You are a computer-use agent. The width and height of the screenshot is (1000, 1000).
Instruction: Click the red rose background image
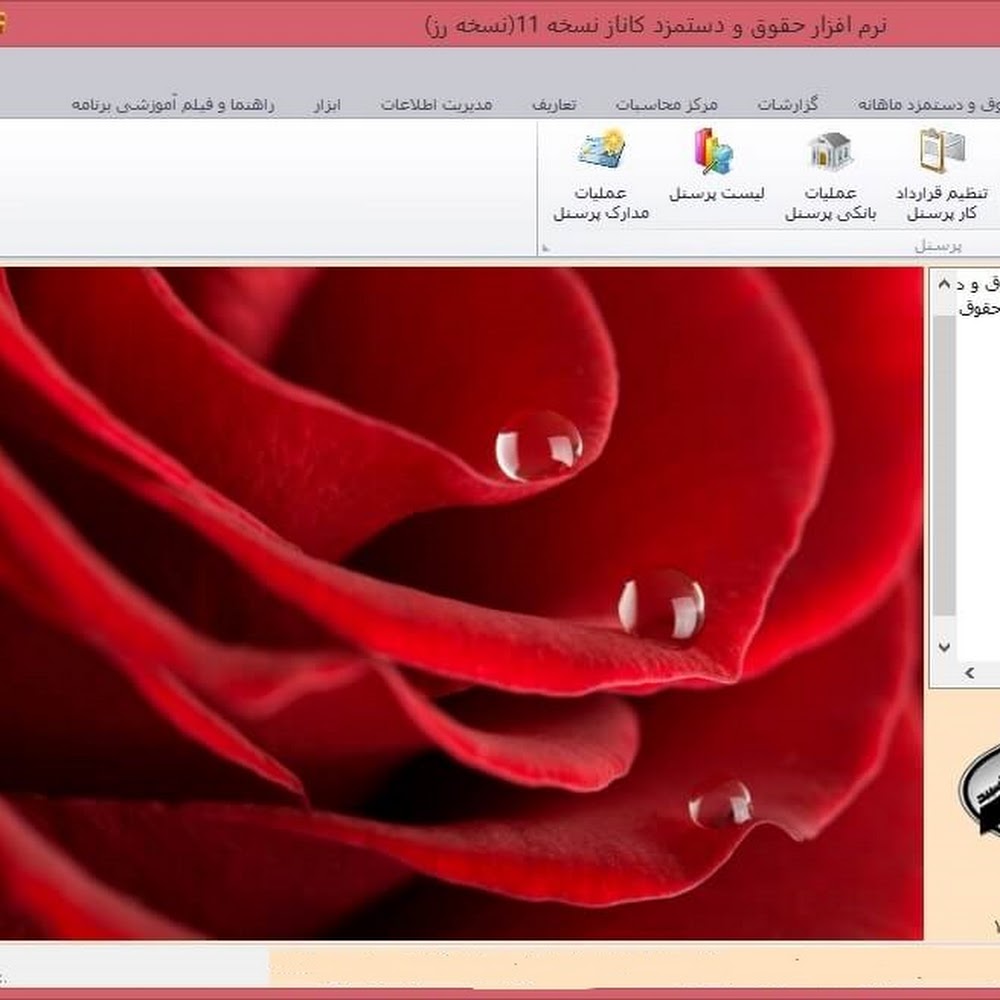tap(461, 603)
